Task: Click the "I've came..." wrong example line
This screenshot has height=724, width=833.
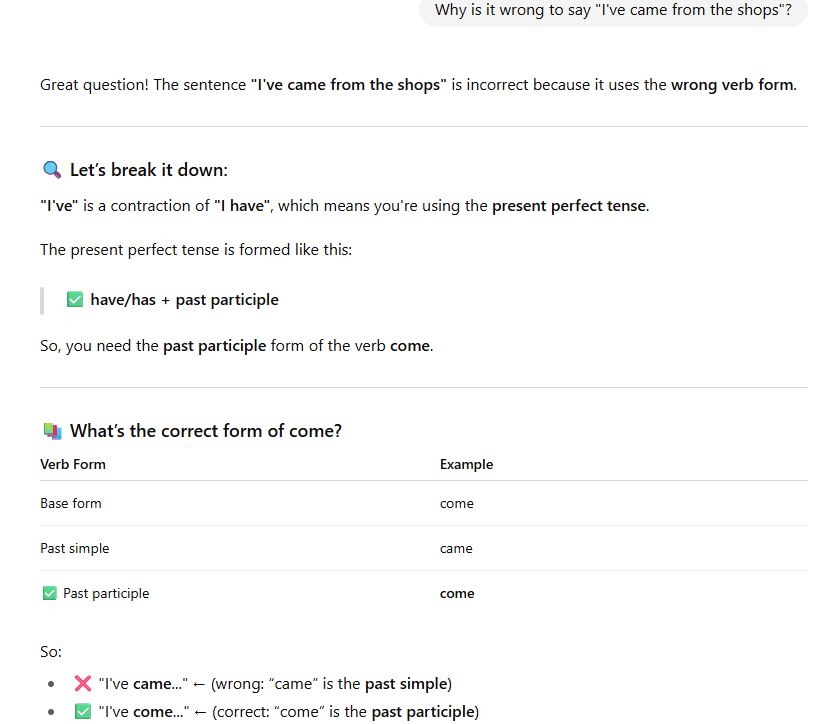Action: 275,684
